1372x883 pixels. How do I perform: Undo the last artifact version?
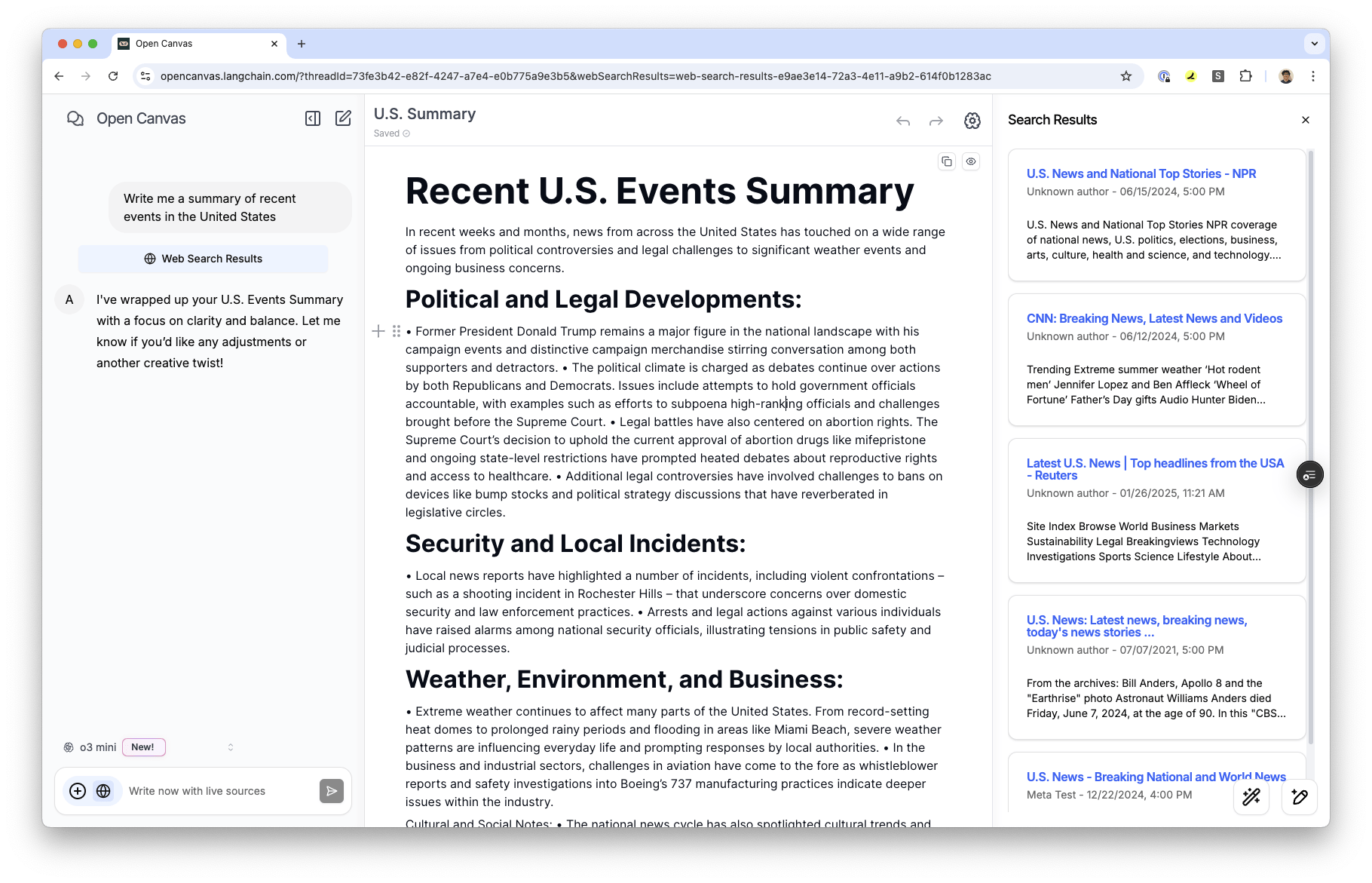(x=903, y=121)
